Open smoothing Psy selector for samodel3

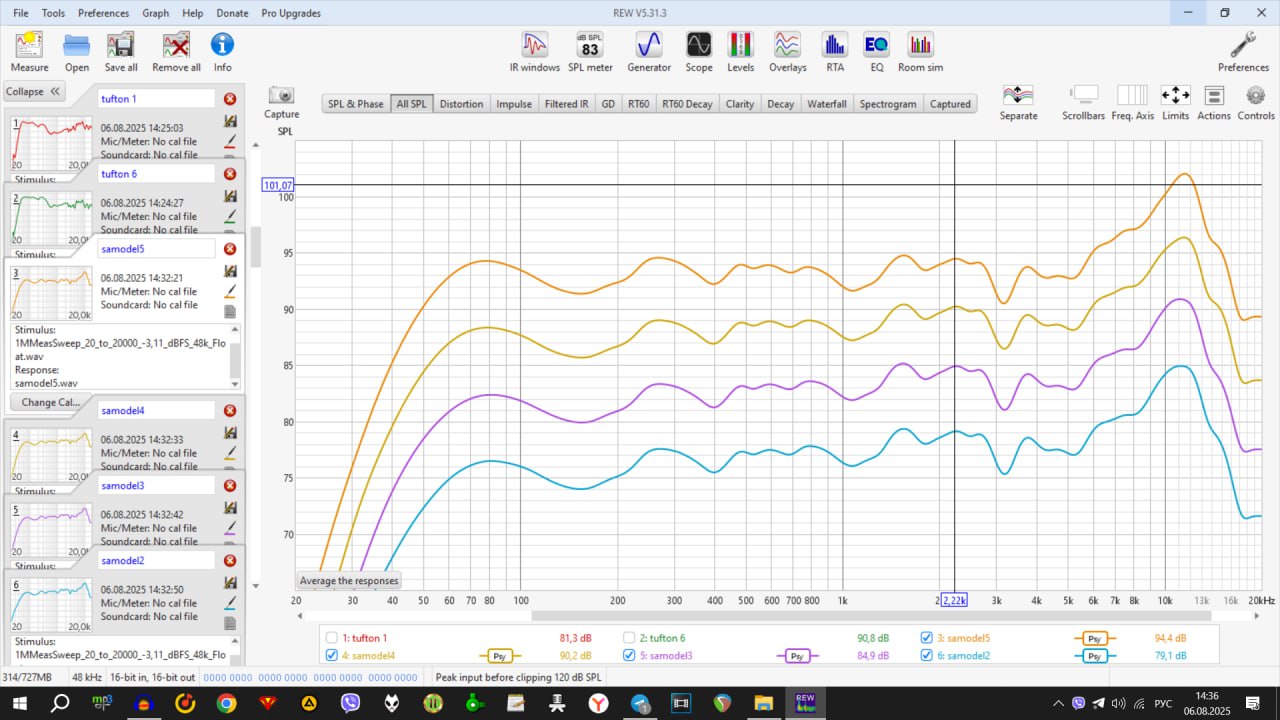797,656
